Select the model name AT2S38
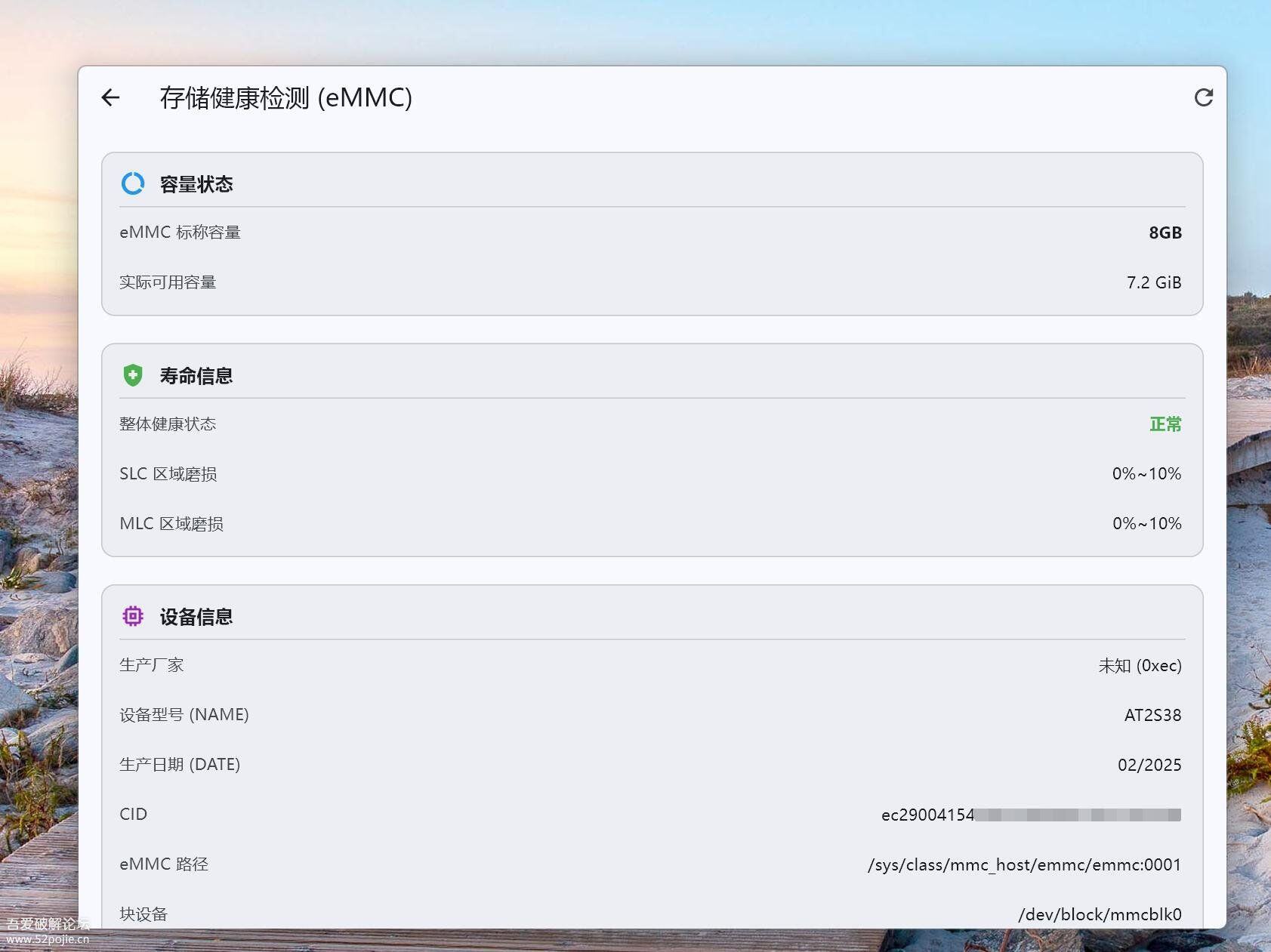1271x952 pixels. [x=1153, y=715]
